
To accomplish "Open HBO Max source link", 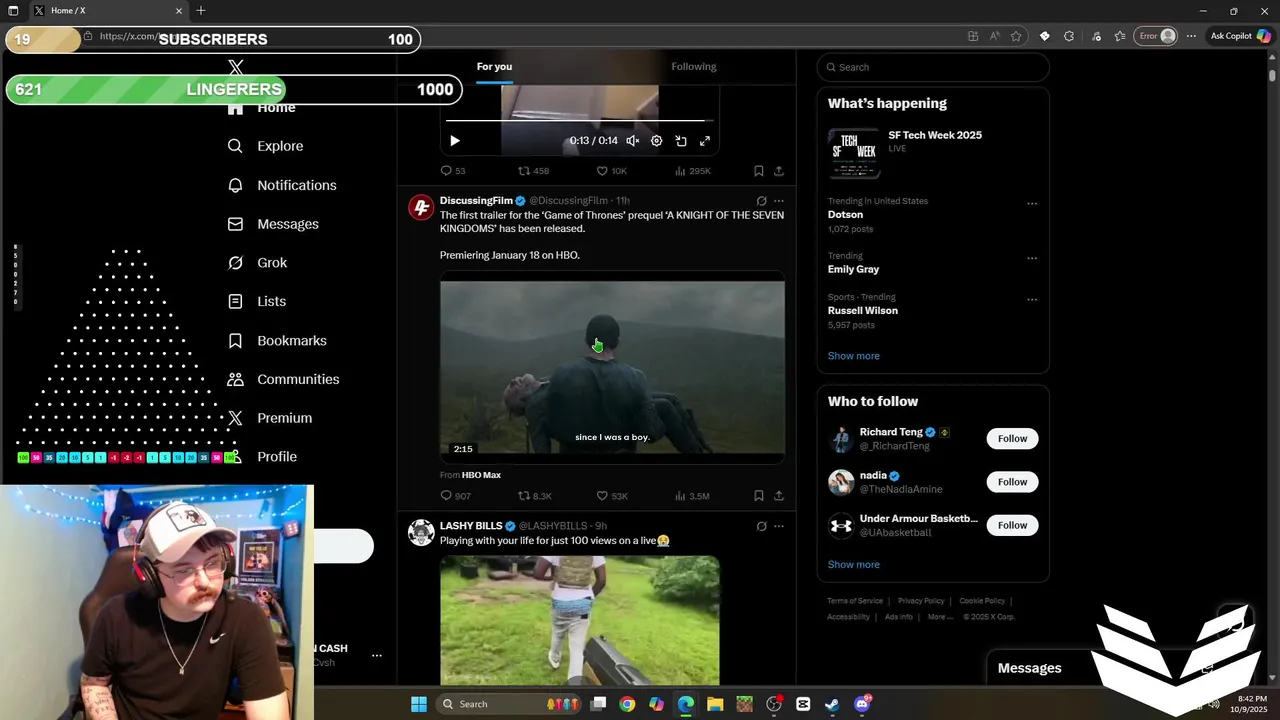I will (481, 475).
